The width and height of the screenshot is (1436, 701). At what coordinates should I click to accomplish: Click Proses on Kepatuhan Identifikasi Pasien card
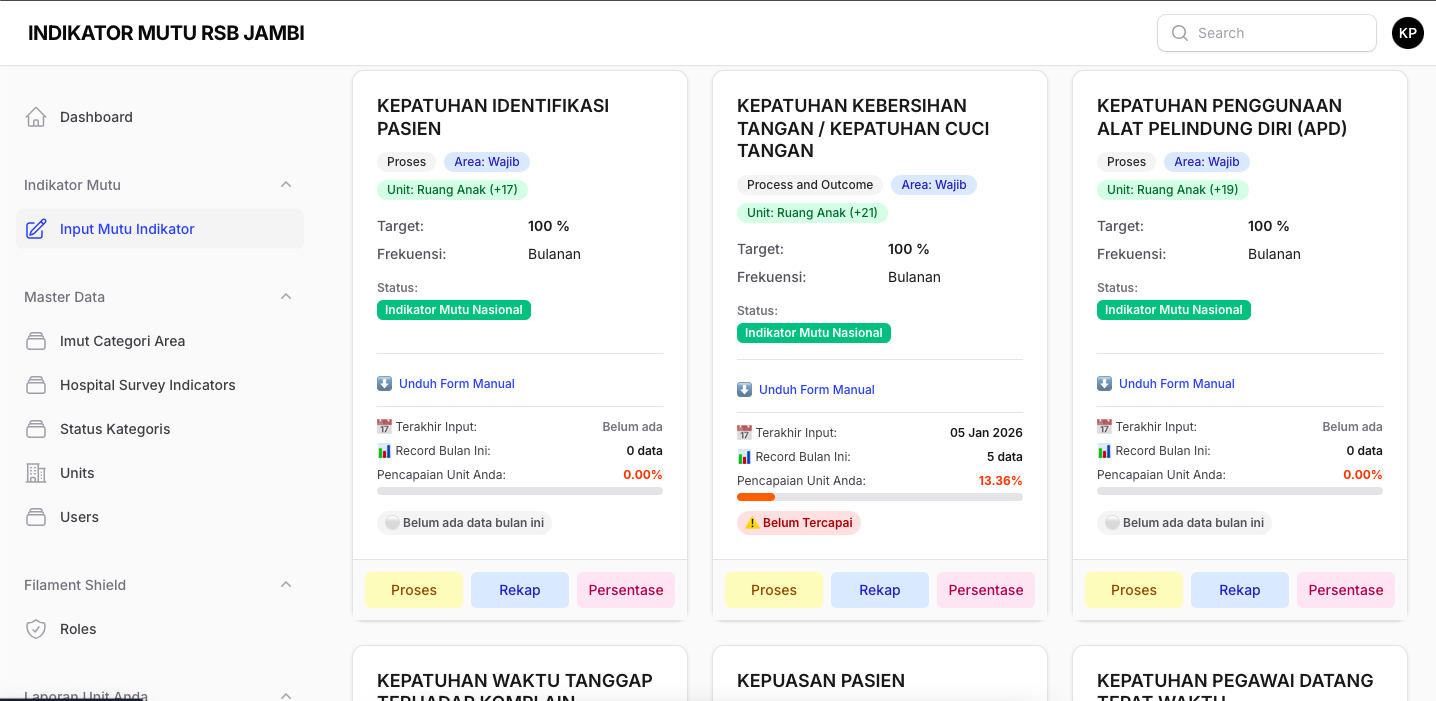coord(414,590)
